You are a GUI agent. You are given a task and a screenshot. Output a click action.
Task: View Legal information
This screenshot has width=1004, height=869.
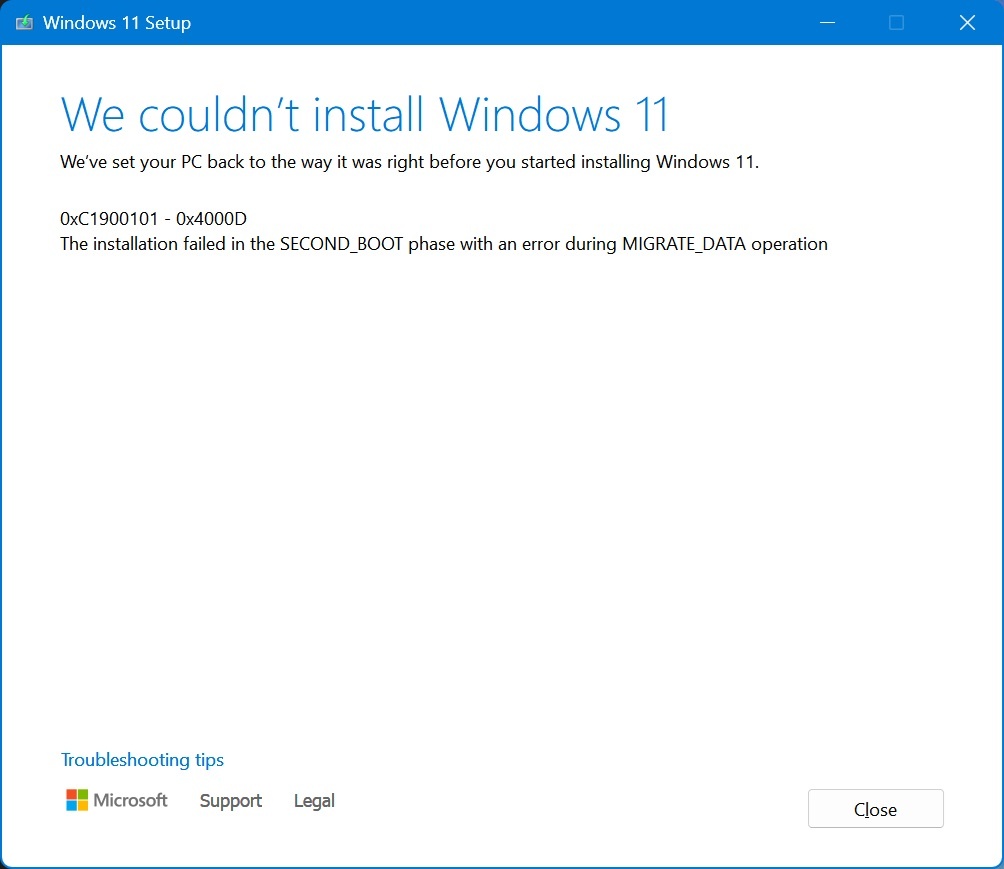(313, 801)
